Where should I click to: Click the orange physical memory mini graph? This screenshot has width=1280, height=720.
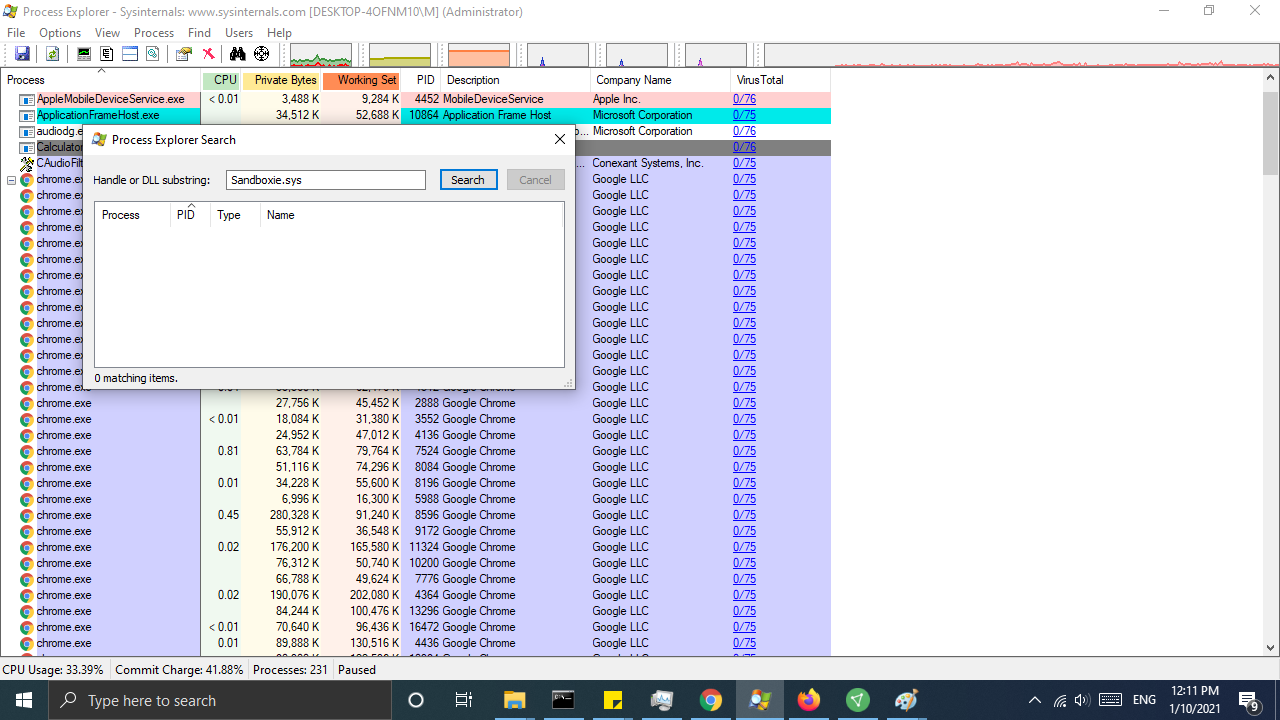(x=479, y=55)
